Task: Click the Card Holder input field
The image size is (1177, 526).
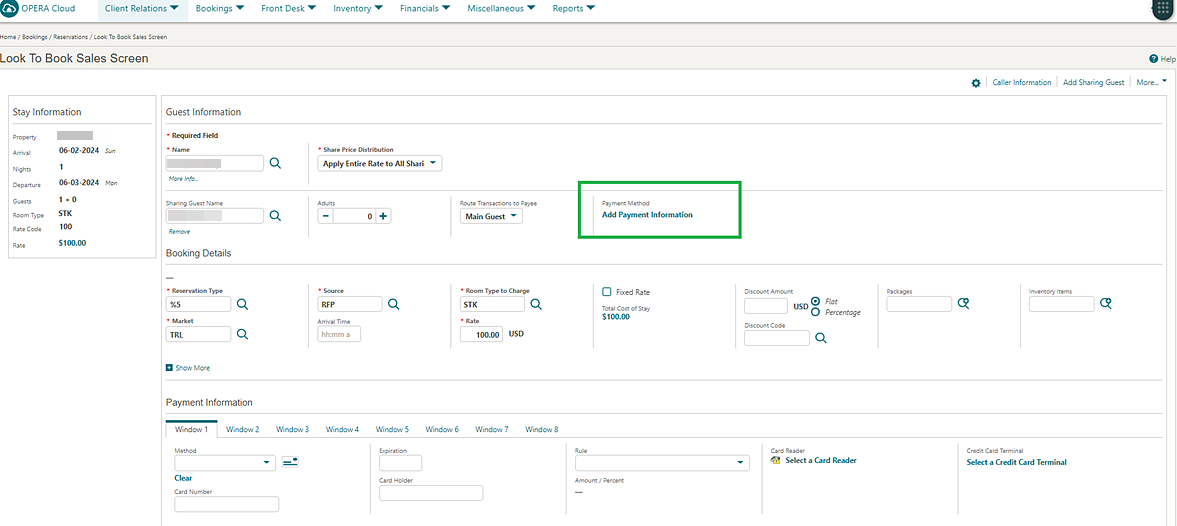Action: click(x=432, y=493)
